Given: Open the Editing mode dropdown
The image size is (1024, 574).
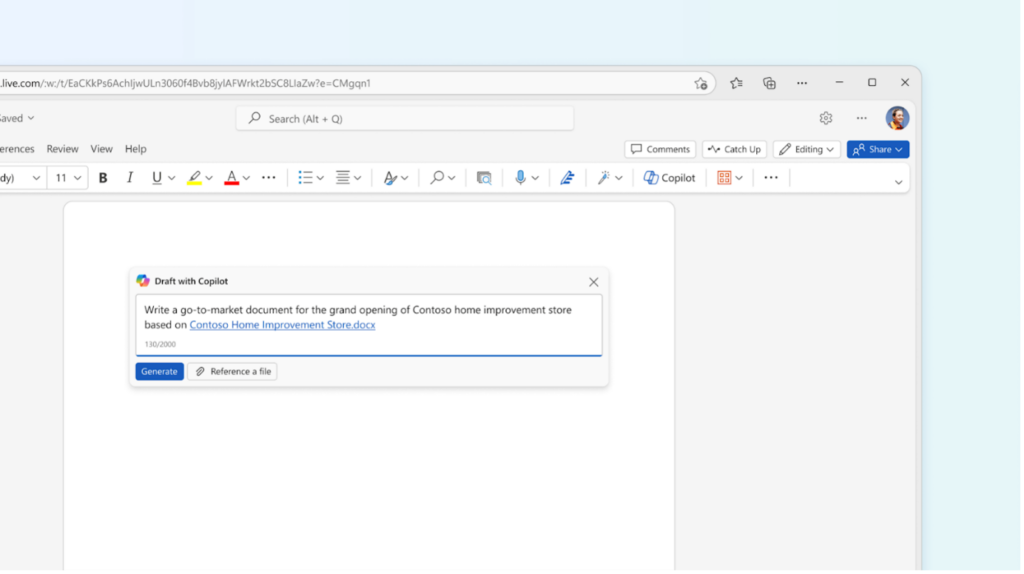Looking at the screenshot, I should pyautogui.click(x=808, y=149).
